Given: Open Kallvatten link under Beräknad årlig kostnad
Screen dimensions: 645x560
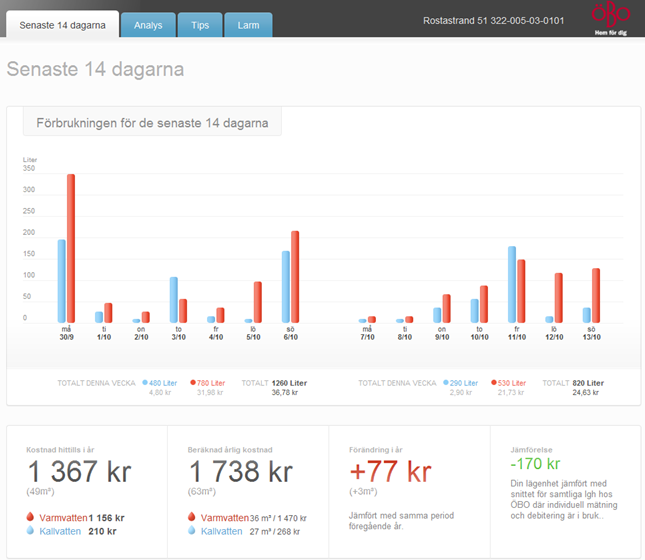Looking at the screenshot, I should point(221,532).
